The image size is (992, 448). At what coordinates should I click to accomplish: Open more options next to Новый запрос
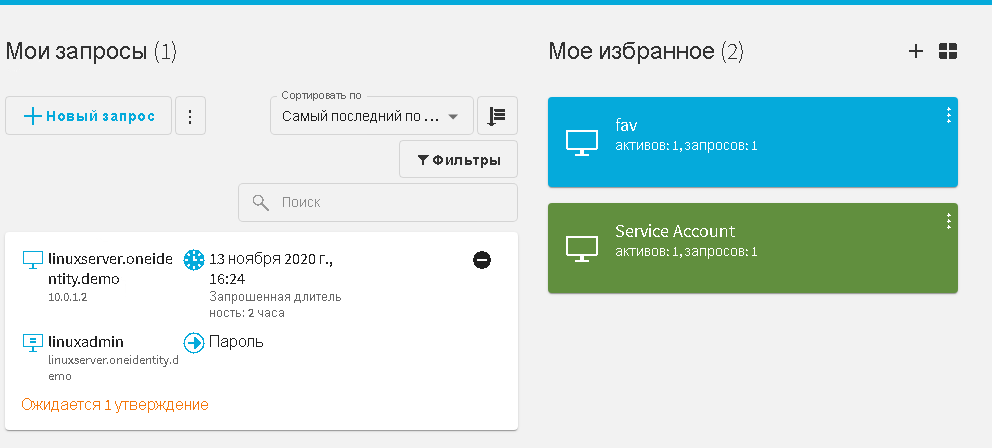click(190, 116)
